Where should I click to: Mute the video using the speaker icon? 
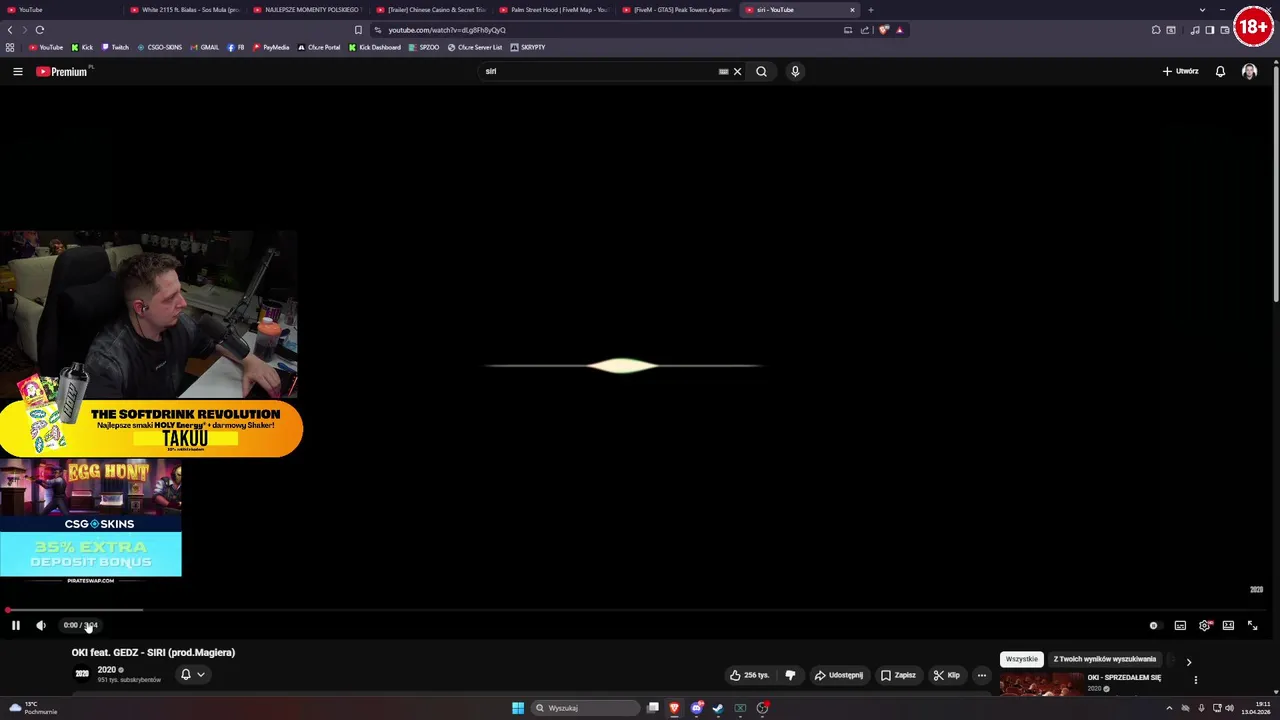[x=41, y=625]
